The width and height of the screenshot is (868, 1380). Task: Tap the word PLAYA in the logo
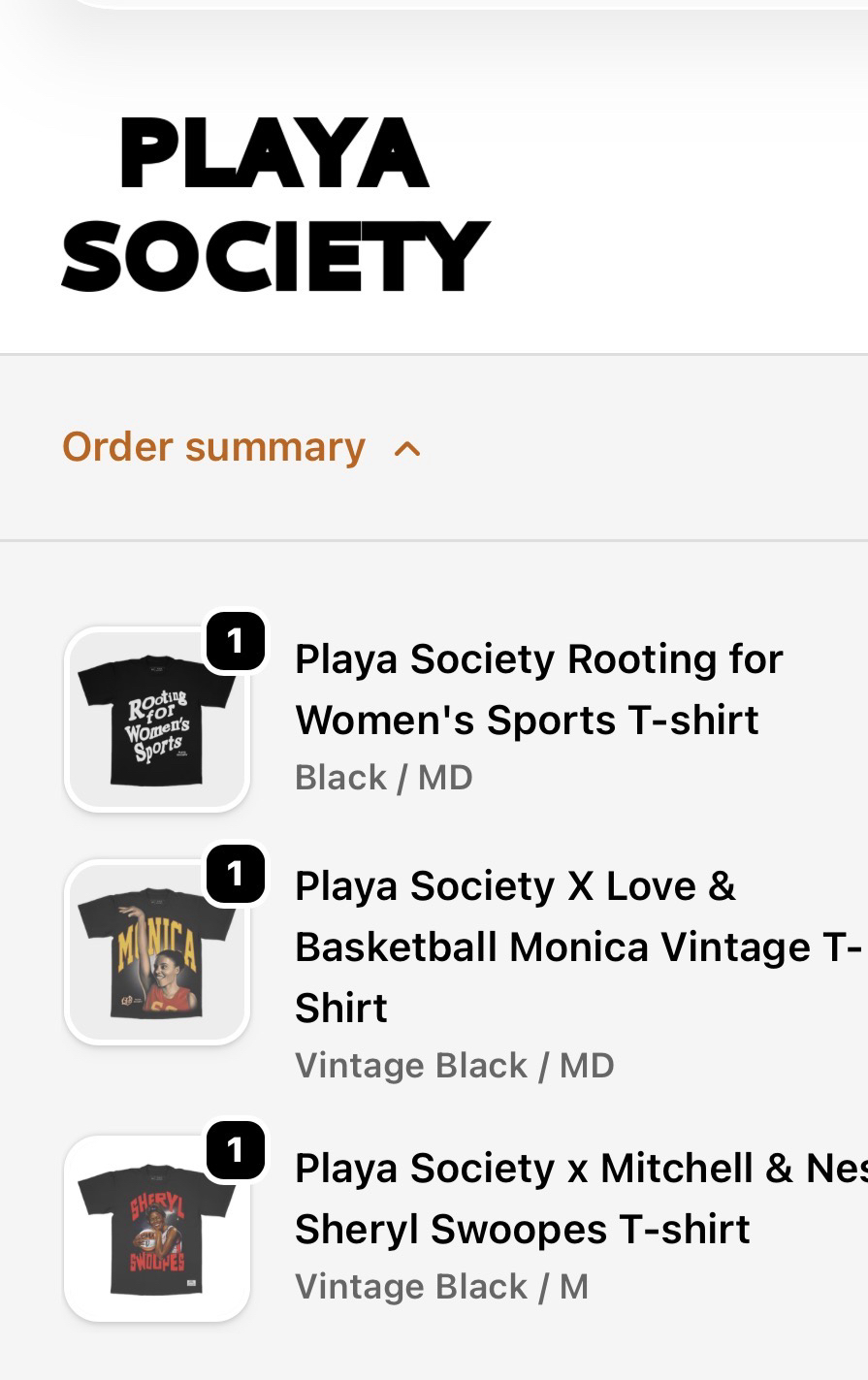tap(273, 154)
